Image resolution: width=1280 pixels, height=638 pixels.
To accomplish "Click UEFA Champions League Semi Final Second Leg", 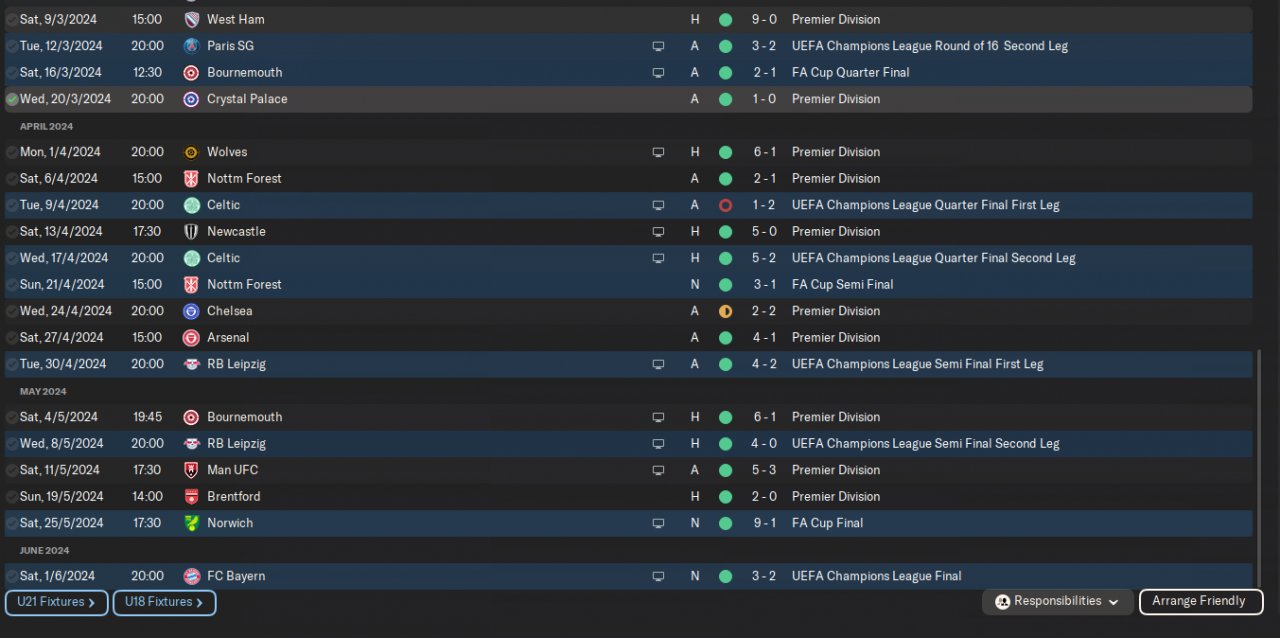I will pyautogui.click(x=925, y=443).
